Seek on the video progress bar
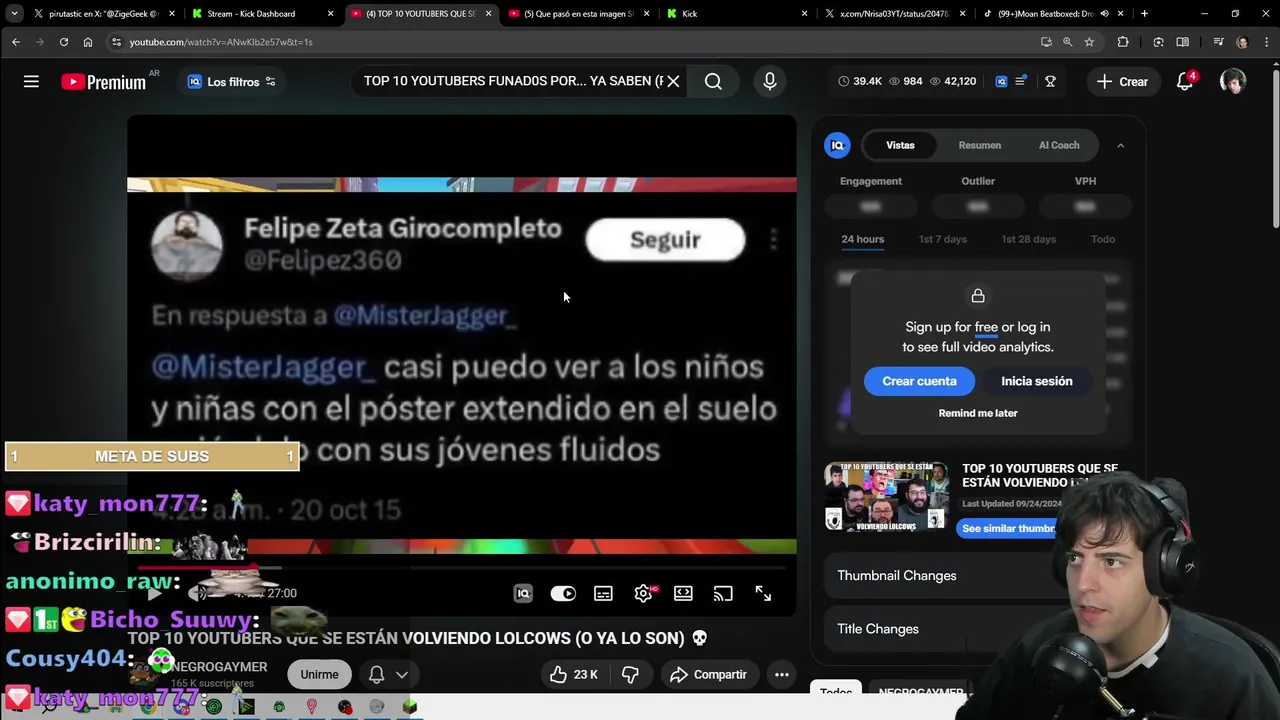This screenshot has height=720, width=1280. [x=462, y=569]
